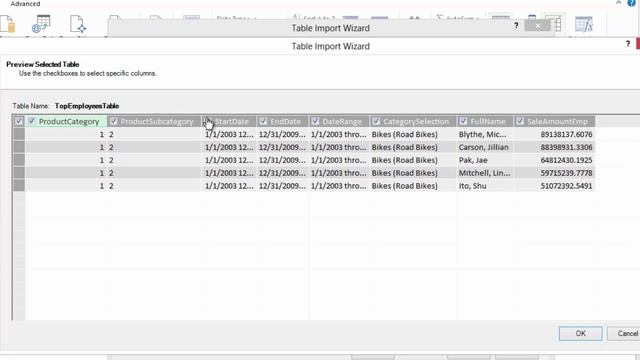640x360 pixels.
Task: Click the sale amount 51072392.5491 cell
Action: tap(554, 186)
